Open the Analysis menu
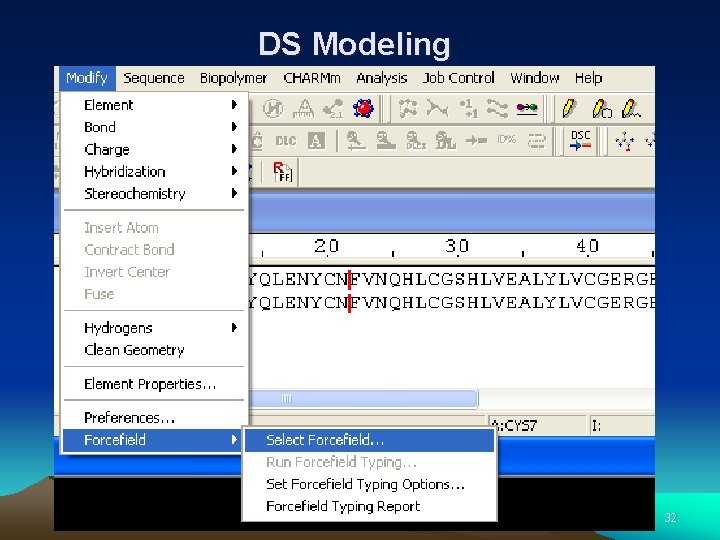The width and height of the screenshot is (720, 540). 382,78
